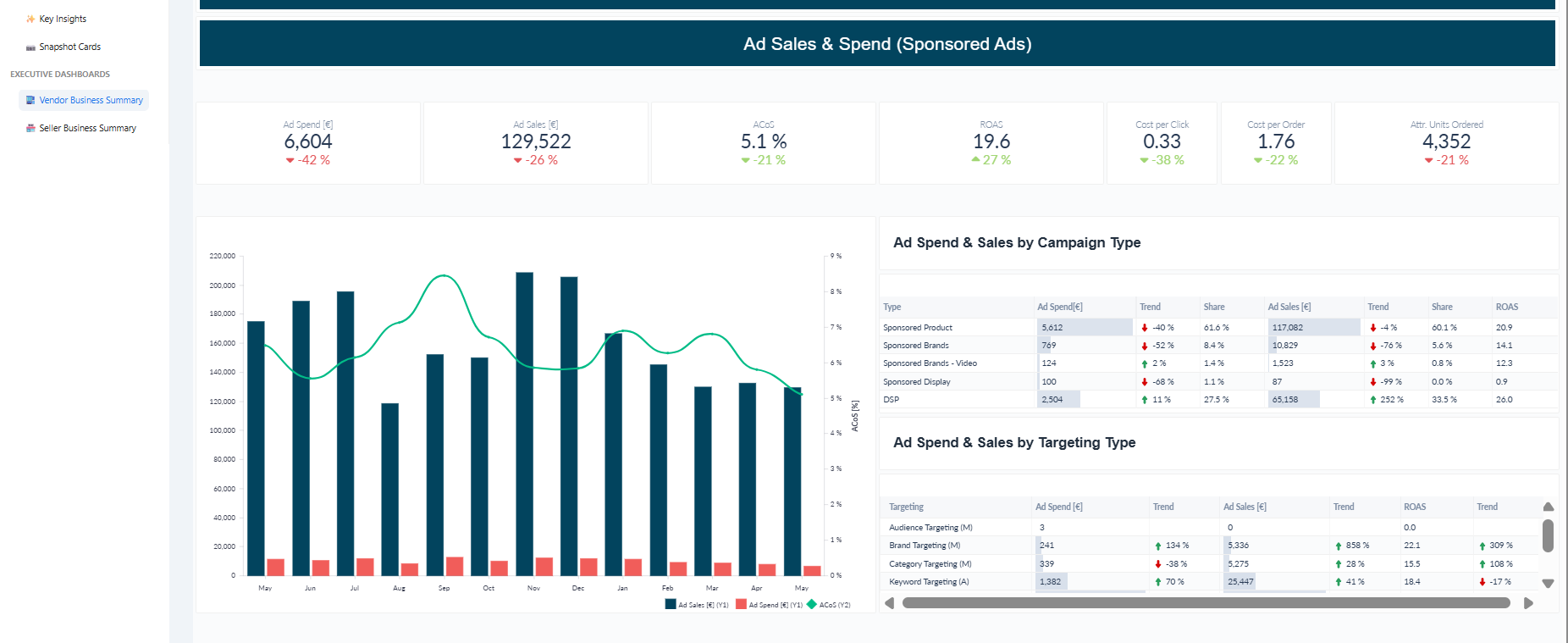
Task: Click the targeting table scroll-right arrow
Action: [x=1528, y=603]
